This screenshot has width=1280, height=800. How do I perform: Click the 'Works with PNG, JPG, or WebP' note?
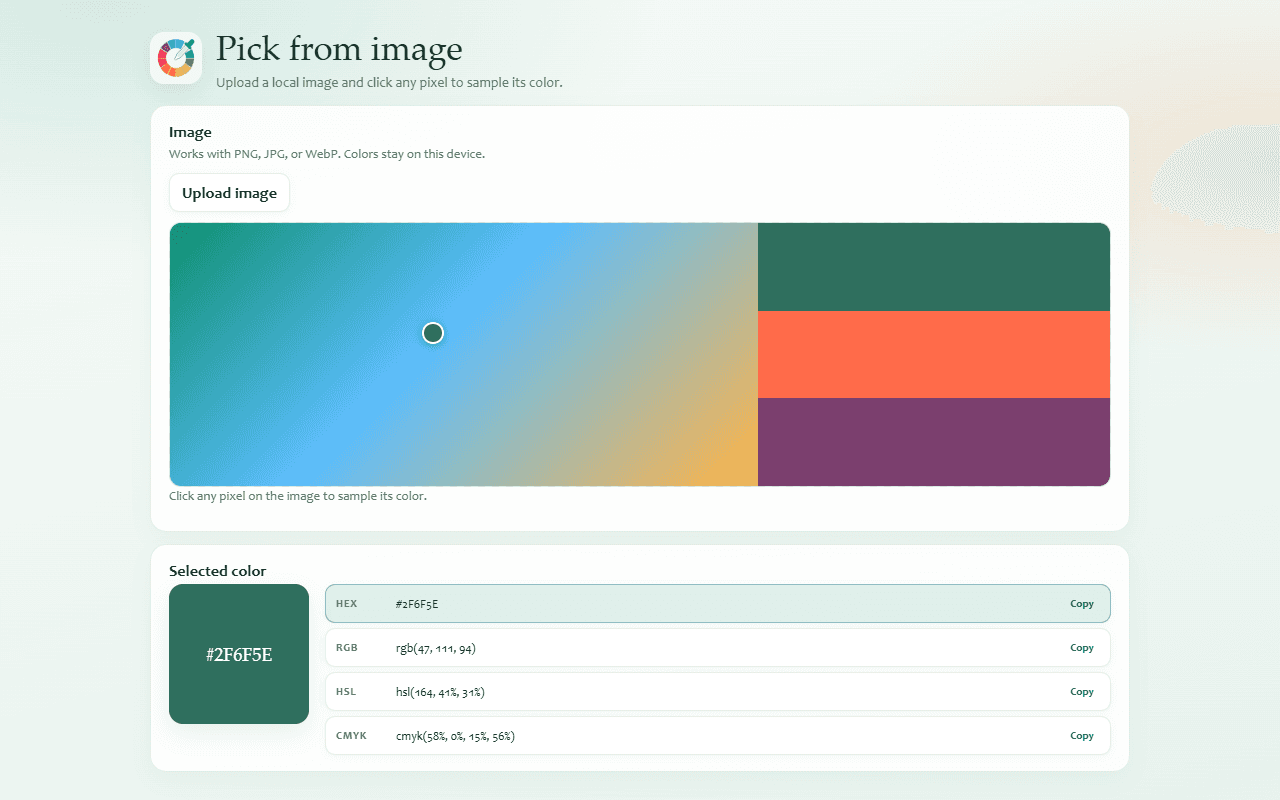(x=327, y=154)
